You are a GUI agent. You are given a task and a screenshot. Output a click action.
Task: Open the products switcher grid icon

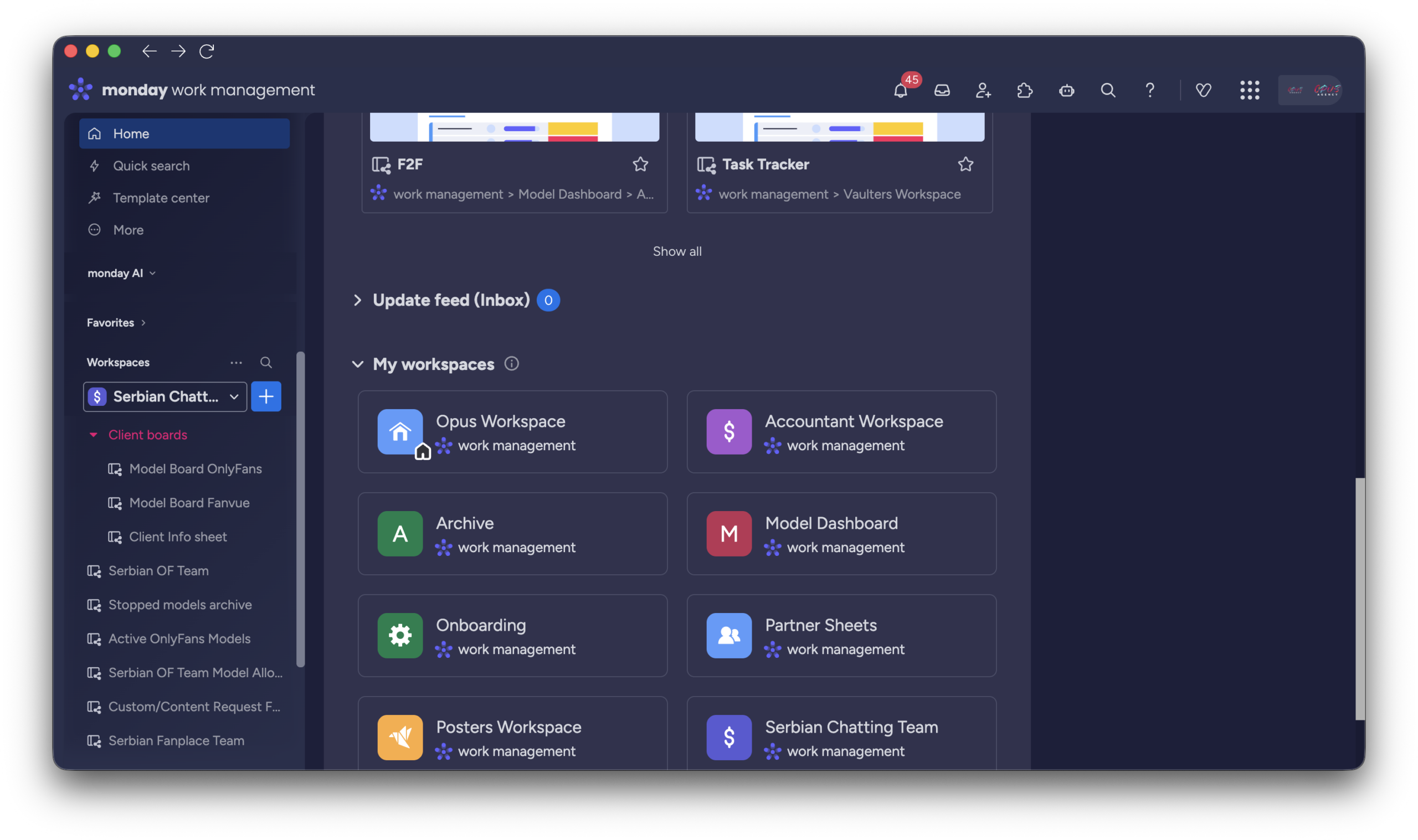tap(1249, 91)
